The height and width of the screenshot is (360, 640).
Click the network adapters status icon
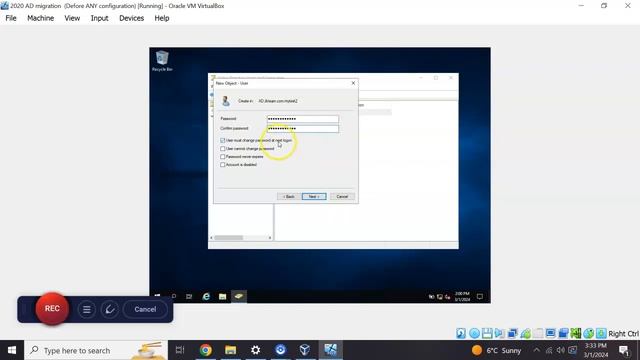point(512,333)
